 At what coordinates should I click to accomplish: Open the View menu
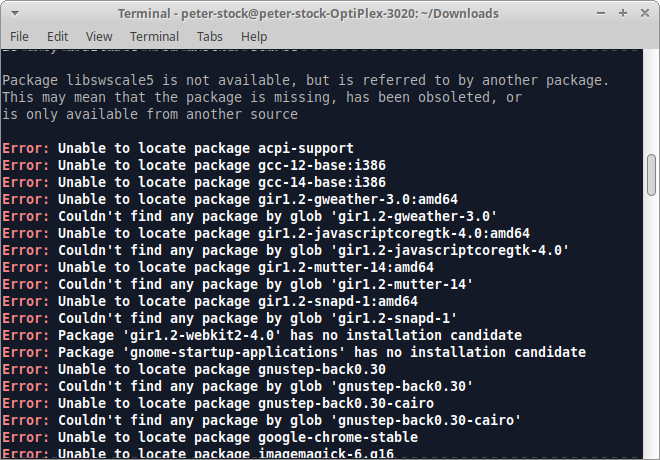point(99,37)
